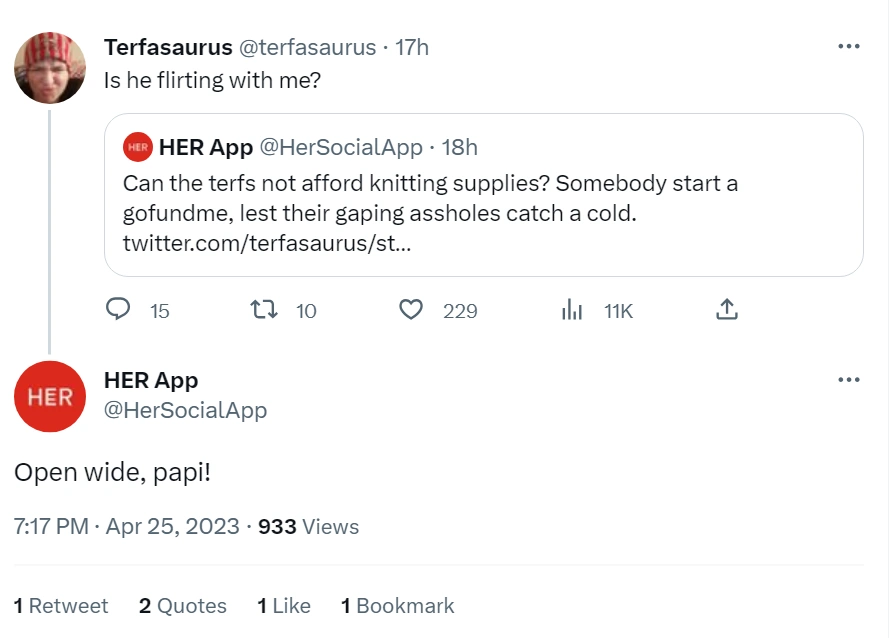Click the retweet arrows icon

263,310
